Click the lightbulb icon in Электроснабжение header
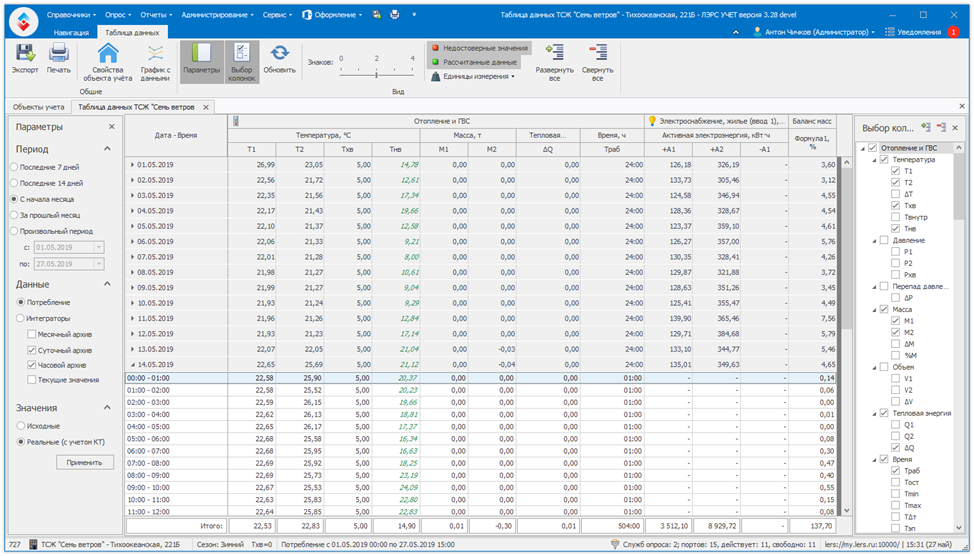Viewport: 974px width, 556px height. (x=652, y=121)
